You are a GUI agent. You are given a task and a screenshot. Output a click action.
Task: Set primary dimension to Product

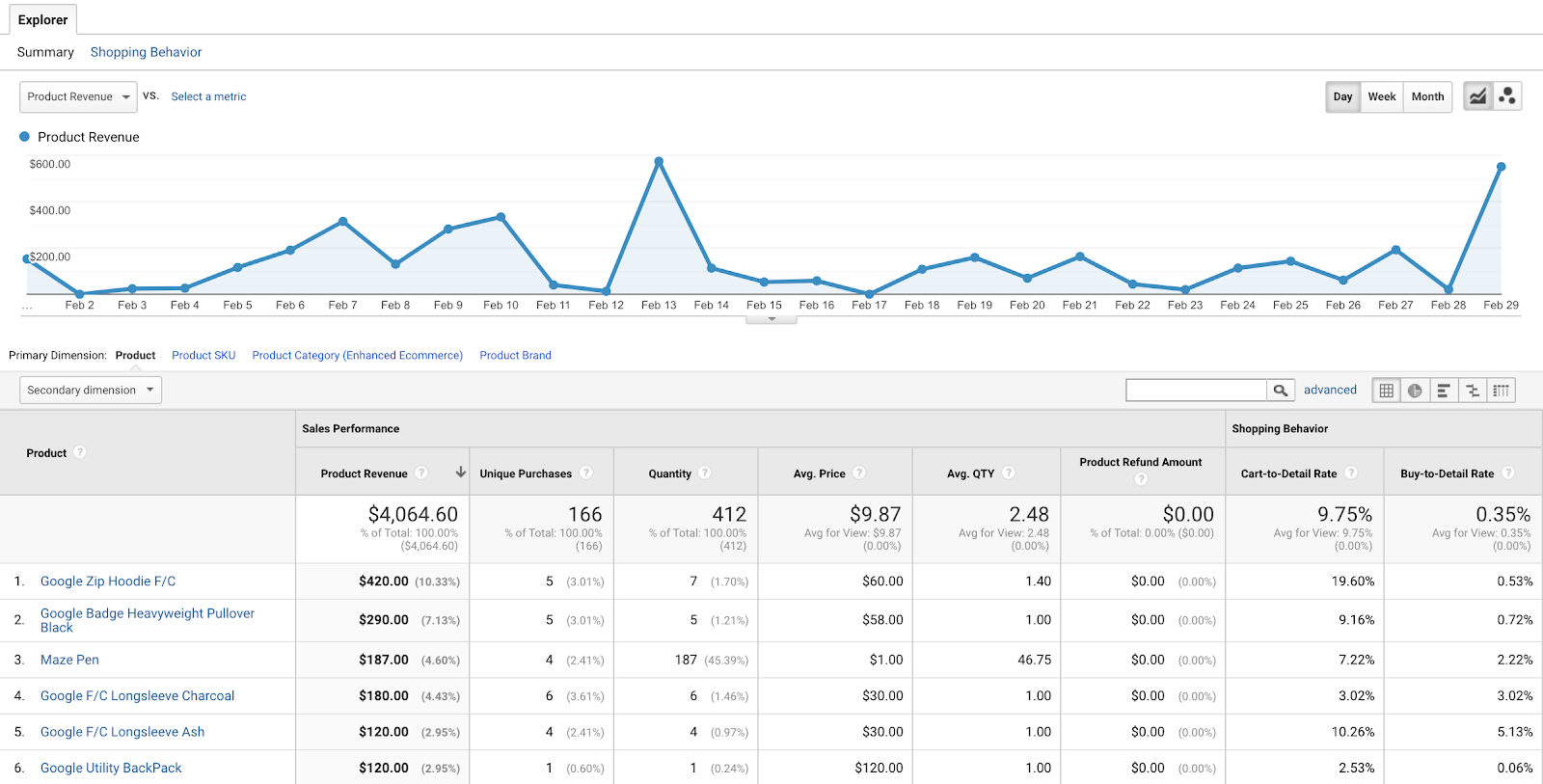click(135, 355)
